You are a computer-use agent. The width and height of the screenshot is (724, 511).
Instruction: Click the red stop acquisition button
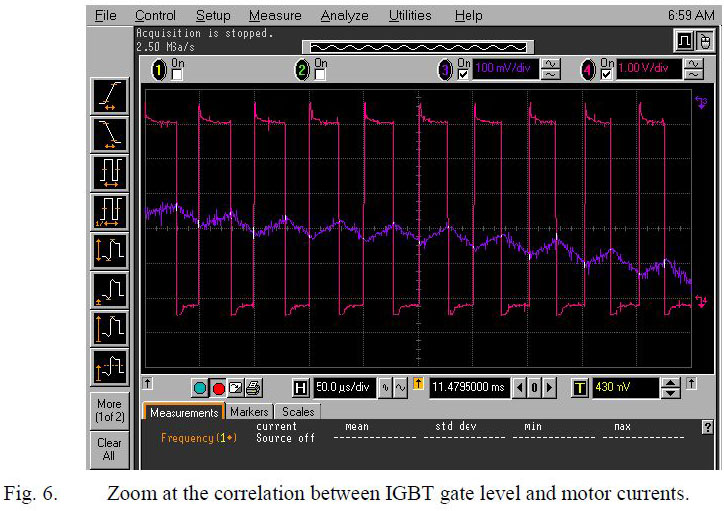click(218, 388)
